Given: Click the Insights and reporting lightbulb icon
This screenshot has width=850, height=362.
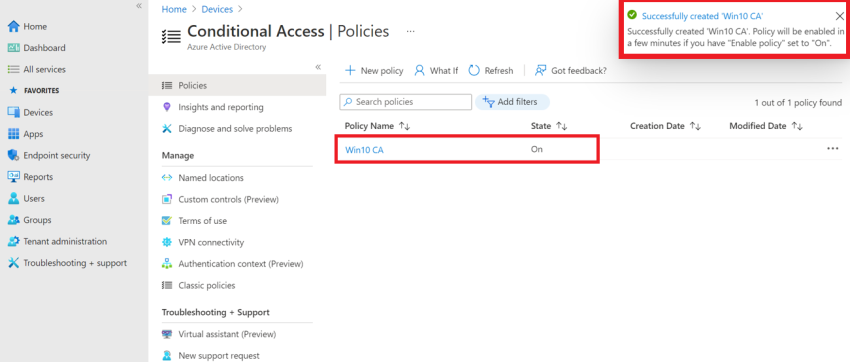Looking at the screenshot, I should coord(167,107).
